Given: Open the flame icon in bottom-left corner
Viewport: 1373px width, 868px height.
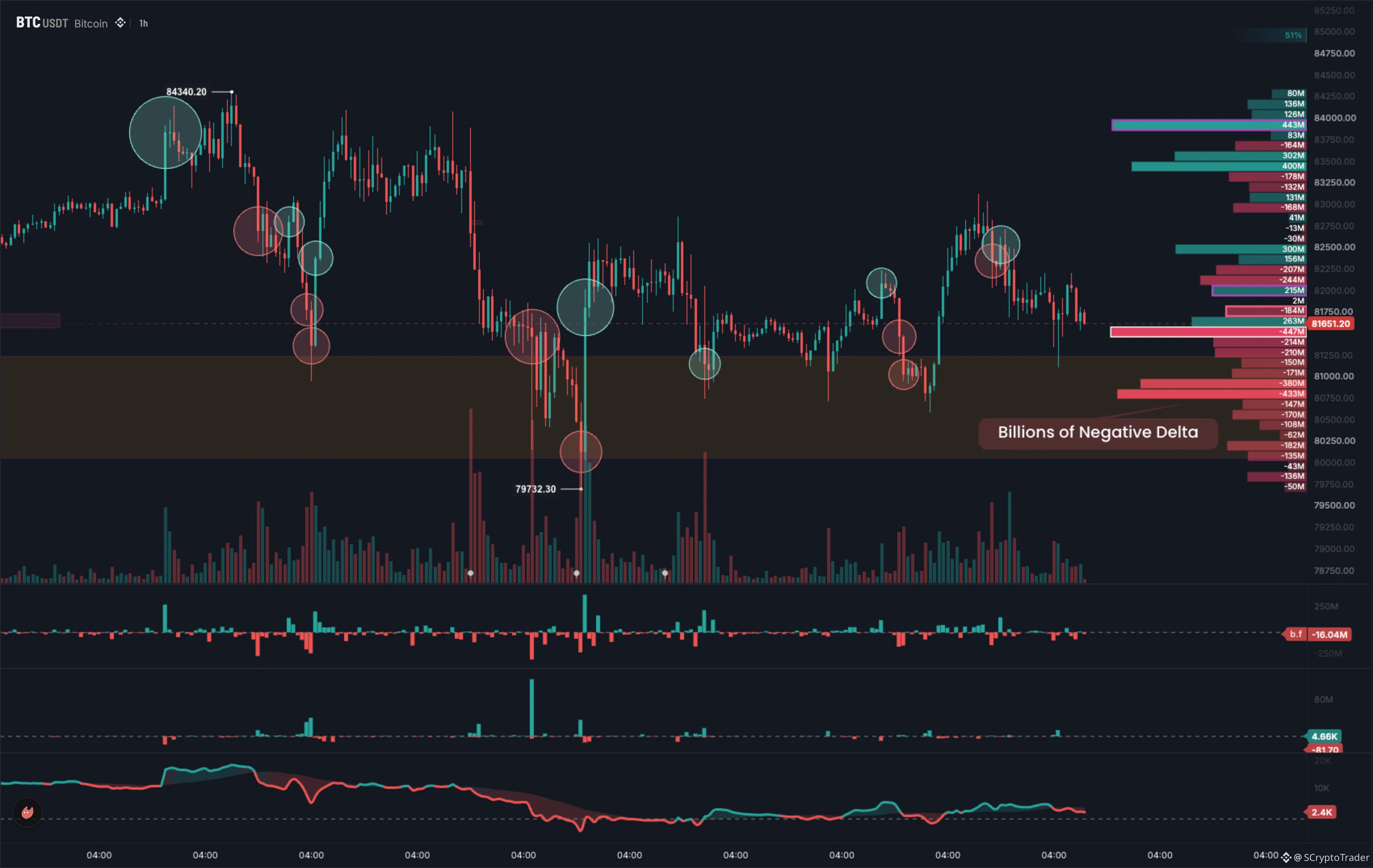Looking at the screenshot, I should pos(27,812).
